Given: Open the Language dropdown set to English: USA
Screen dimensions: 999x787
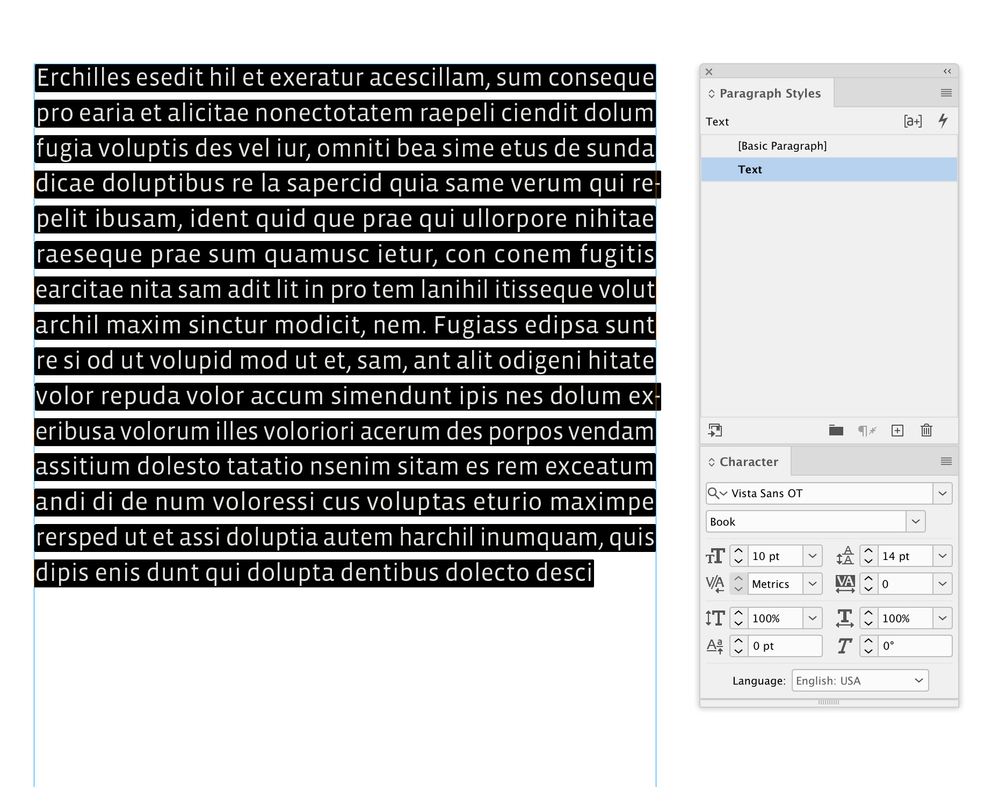Looking at the screenshot, I should (860, 681).
